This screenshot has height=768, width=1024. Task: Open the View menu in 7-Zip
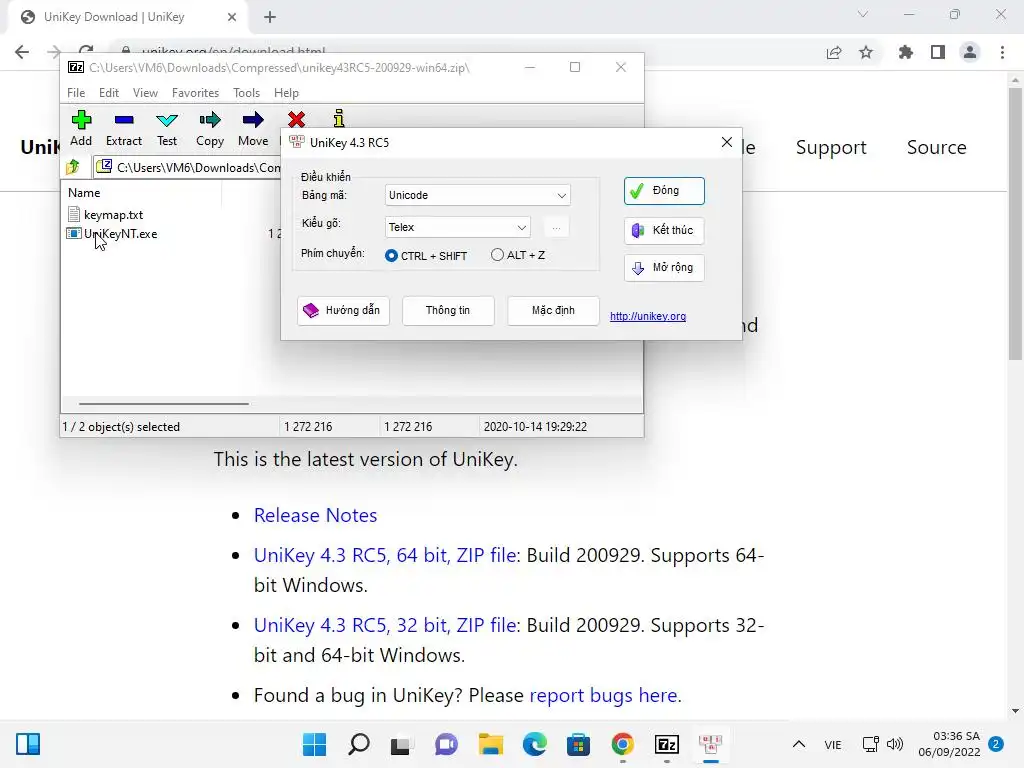coord(145,93)
